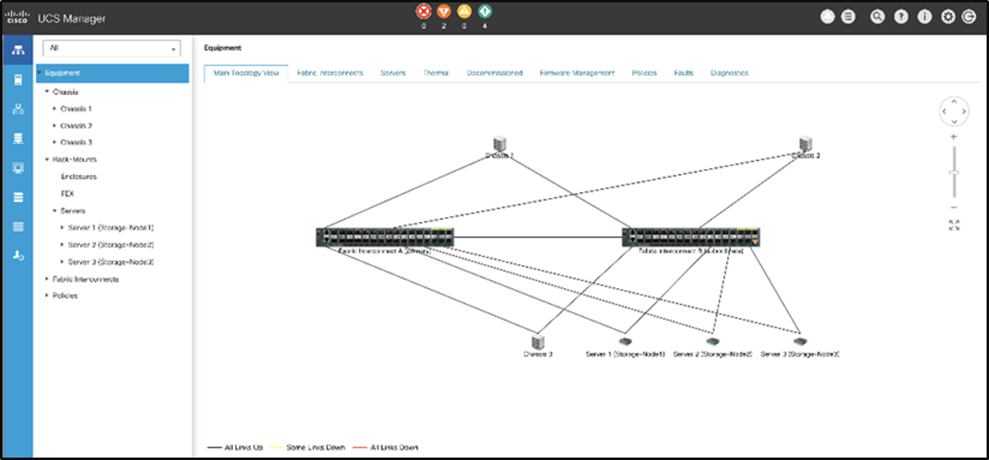This screenshot has height=460, width=989.
Task: Click the Cisco logo
Action: [18, 18]
